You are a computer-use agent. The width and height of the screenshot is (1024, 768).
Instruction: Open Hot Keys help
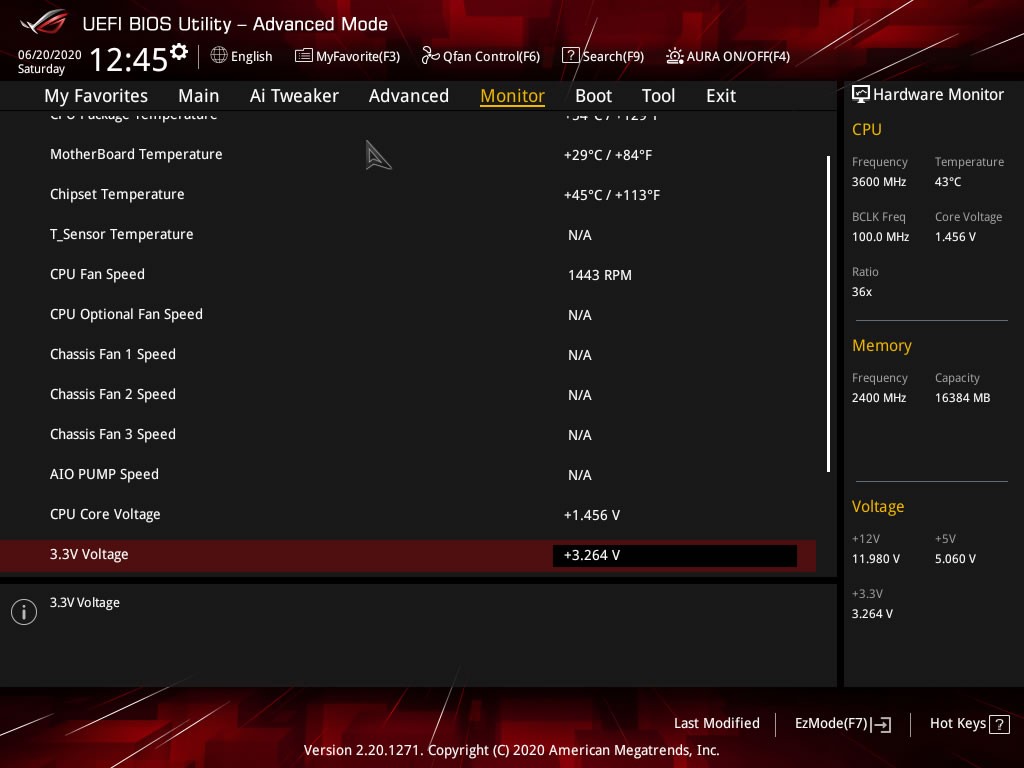point(969,724)
